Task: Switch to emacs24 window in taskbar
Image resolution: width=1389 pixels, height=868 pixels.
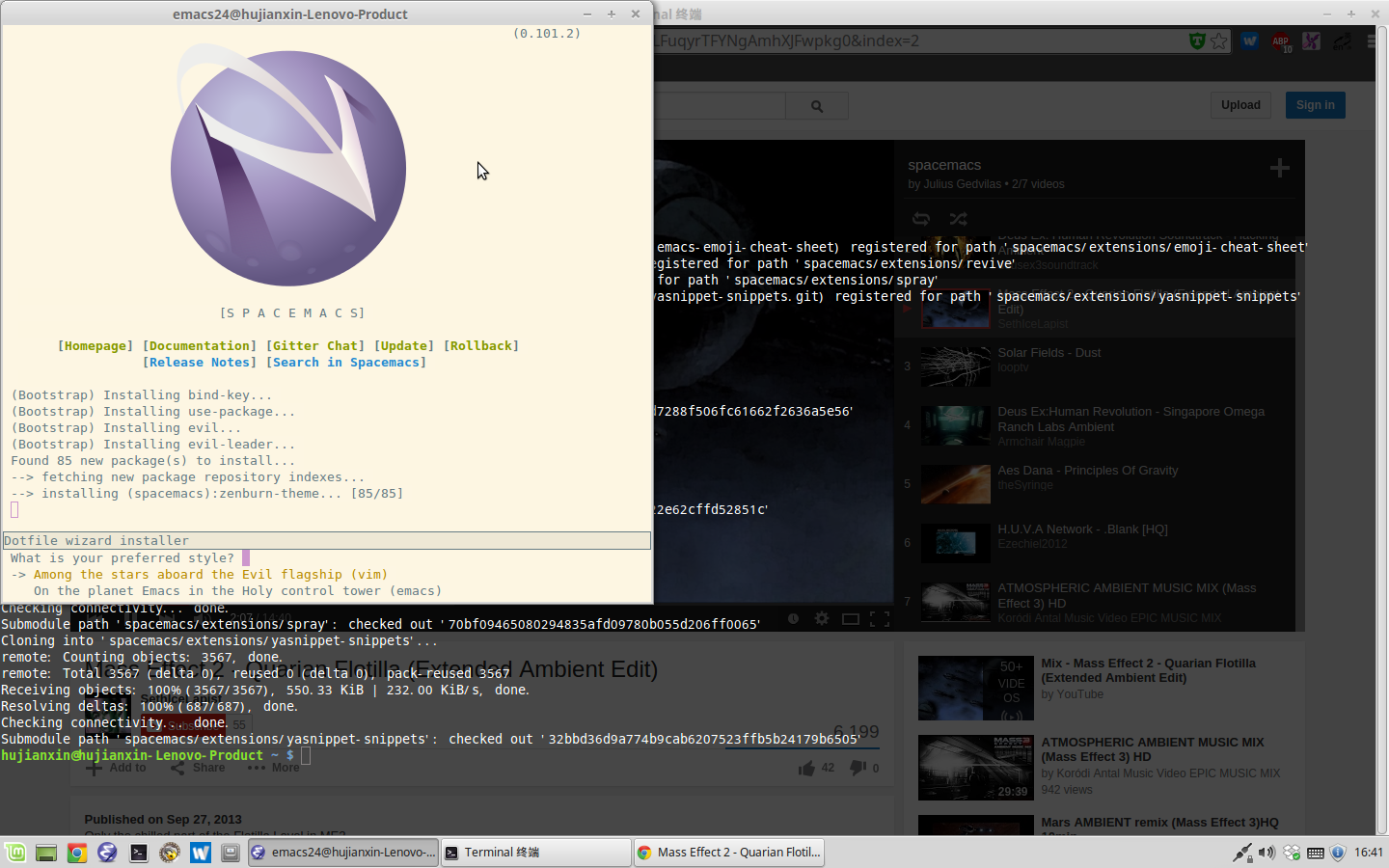Action: pyautogui.click(x=343, y=853)
